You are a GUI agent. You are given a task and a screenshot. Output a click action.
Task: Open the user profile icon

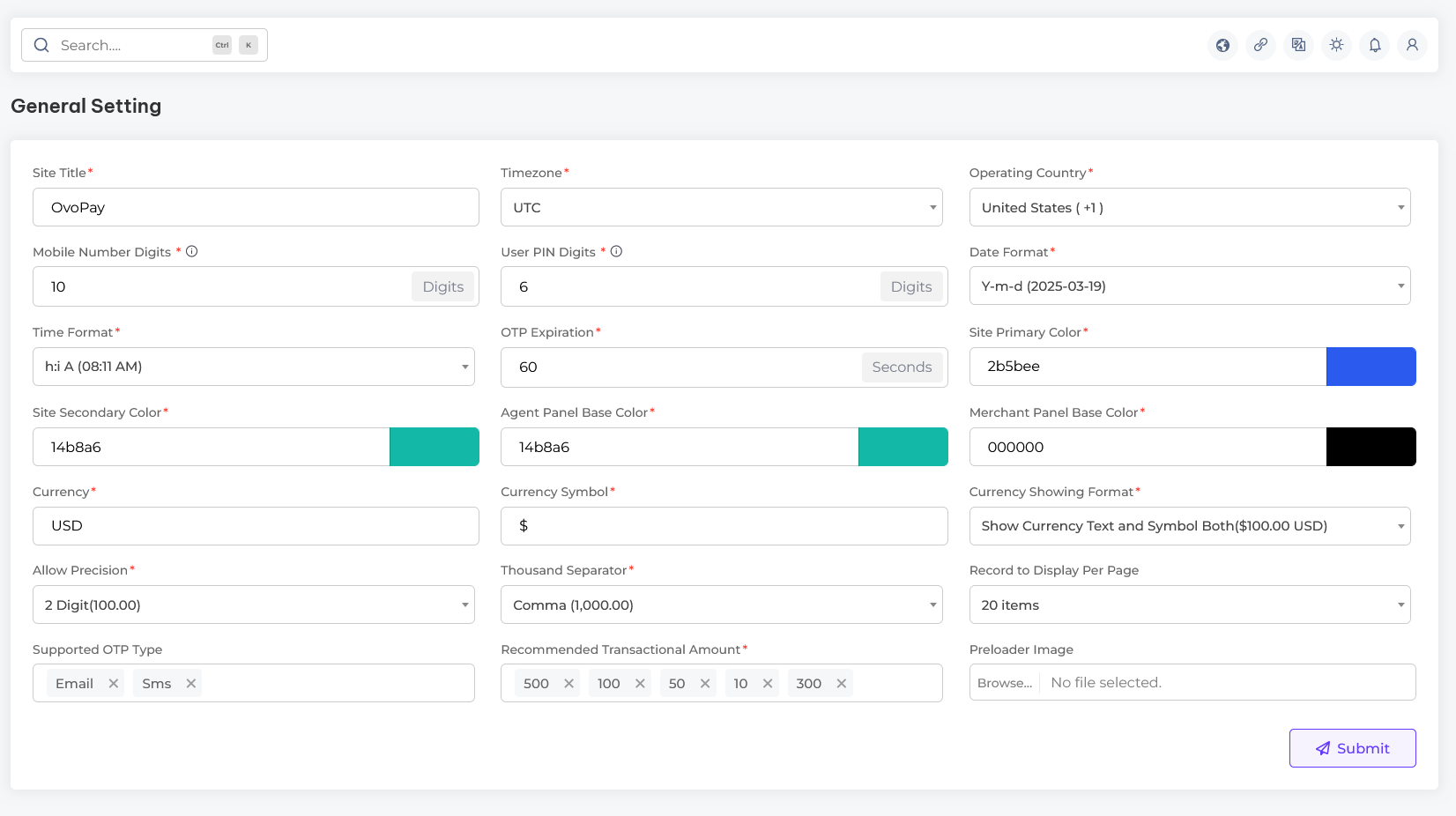point(1412,45)
